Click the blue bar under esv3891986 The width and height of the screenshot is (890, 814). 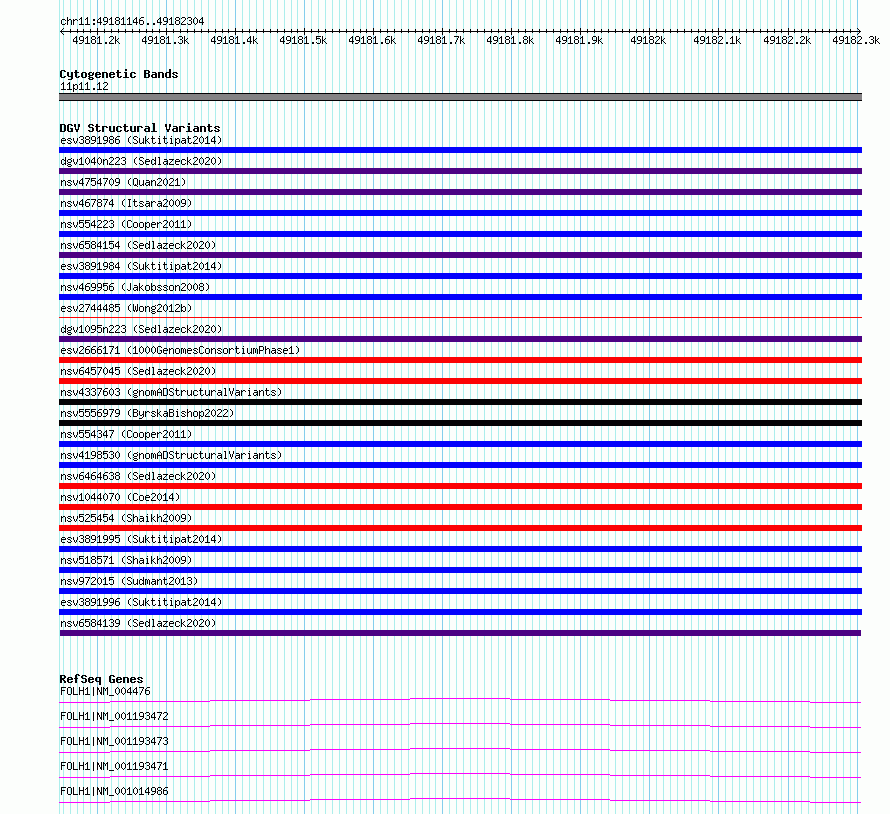pyautogui.click(x=460, y=150)
